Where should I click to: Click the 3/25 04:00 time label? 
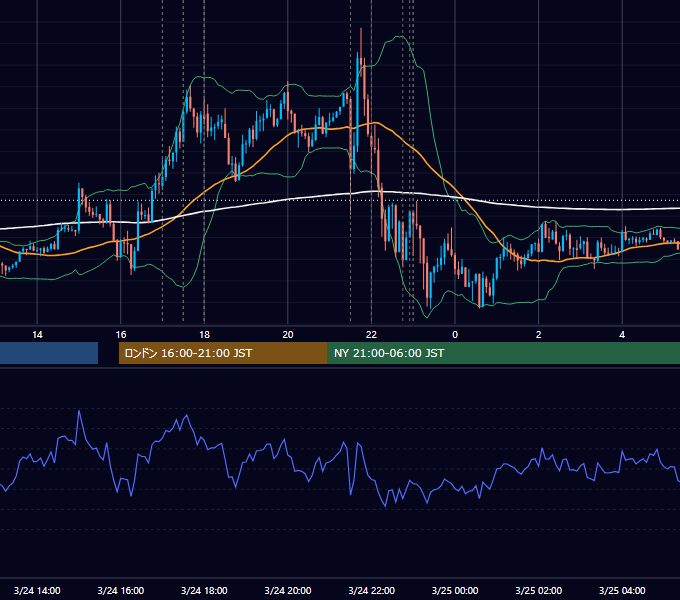[x=622, y=590]
